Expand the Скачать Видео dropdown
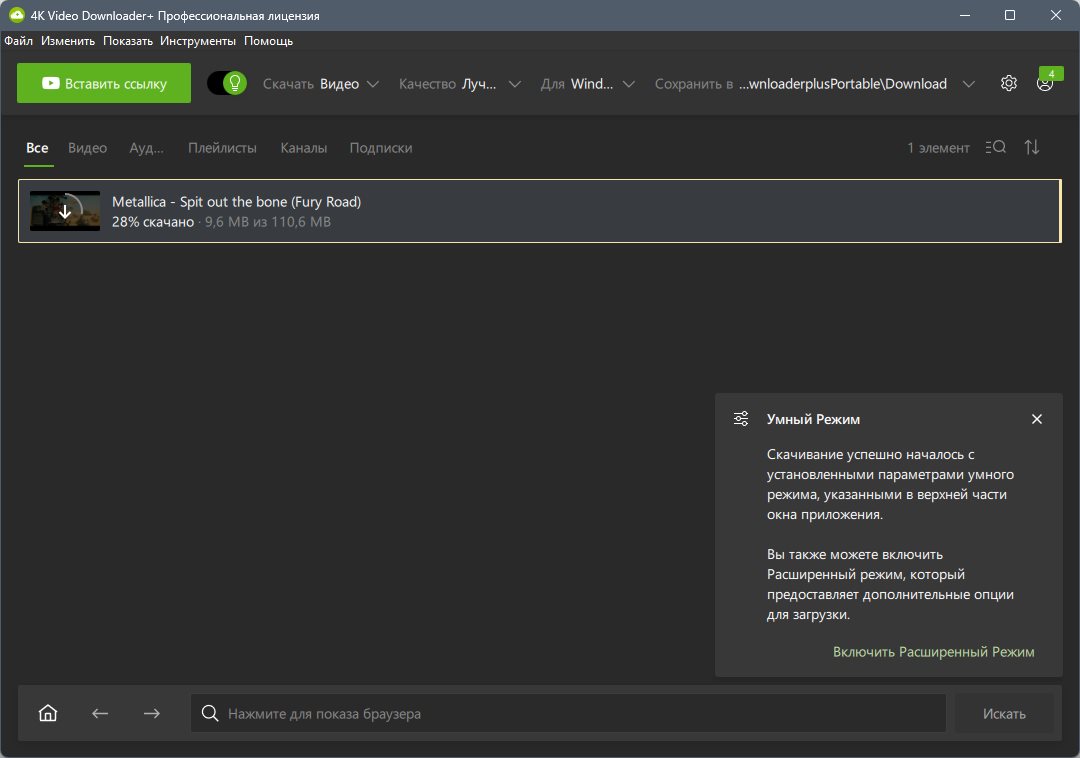This screenshot has height=758, width=1080. (x=321, y=84)
